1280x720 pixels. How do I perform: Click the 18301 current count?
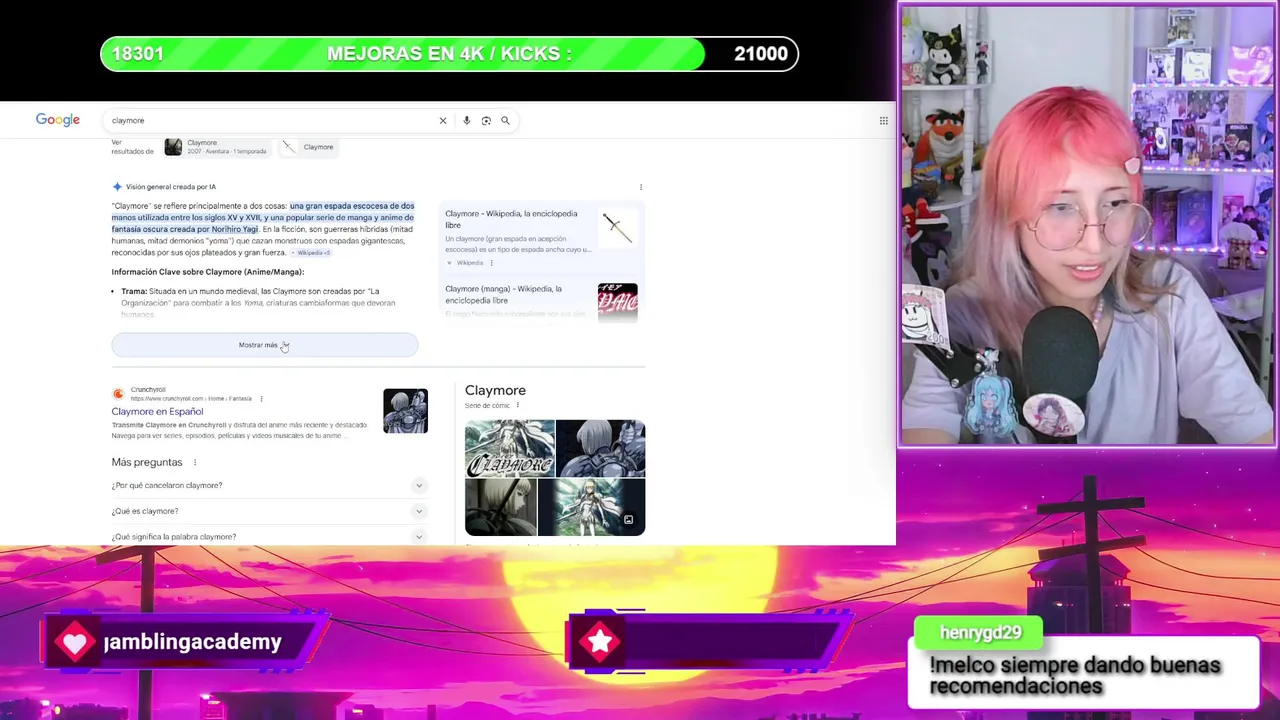click(x=138, y=54)
